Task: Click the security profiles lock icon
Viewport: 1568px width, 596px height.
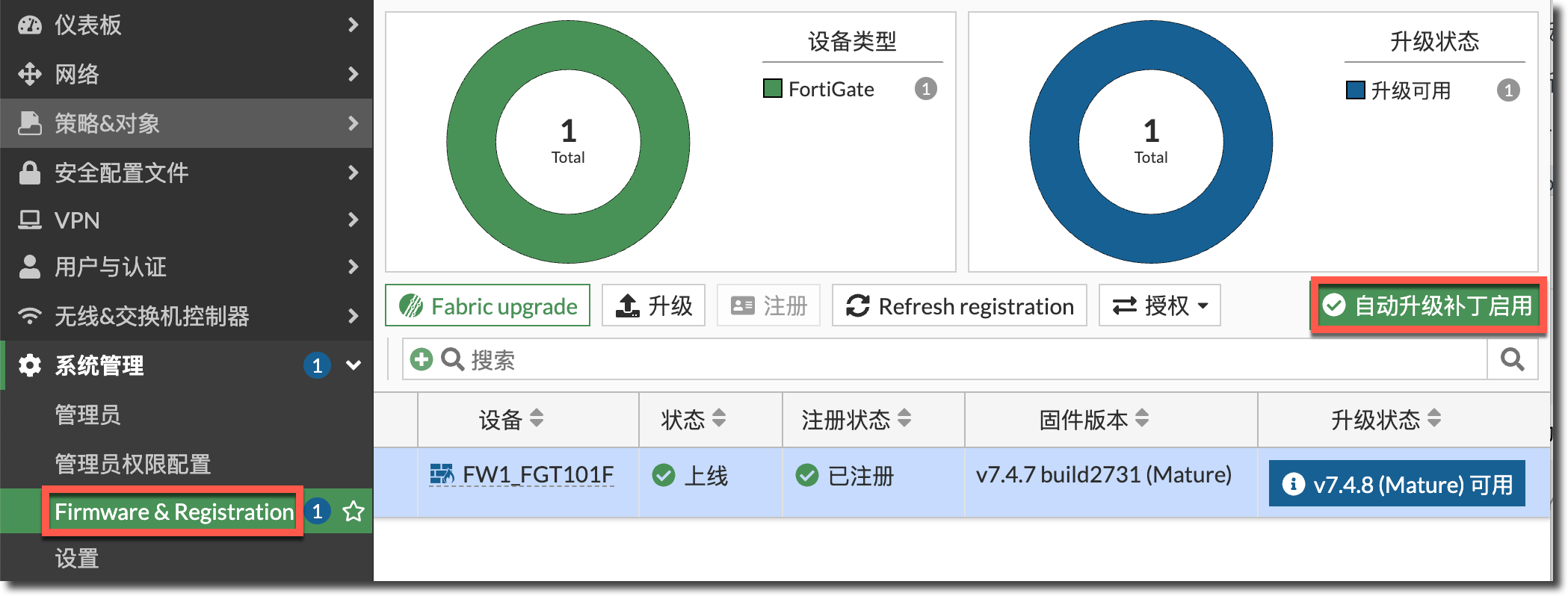Action: pos(30,173)
